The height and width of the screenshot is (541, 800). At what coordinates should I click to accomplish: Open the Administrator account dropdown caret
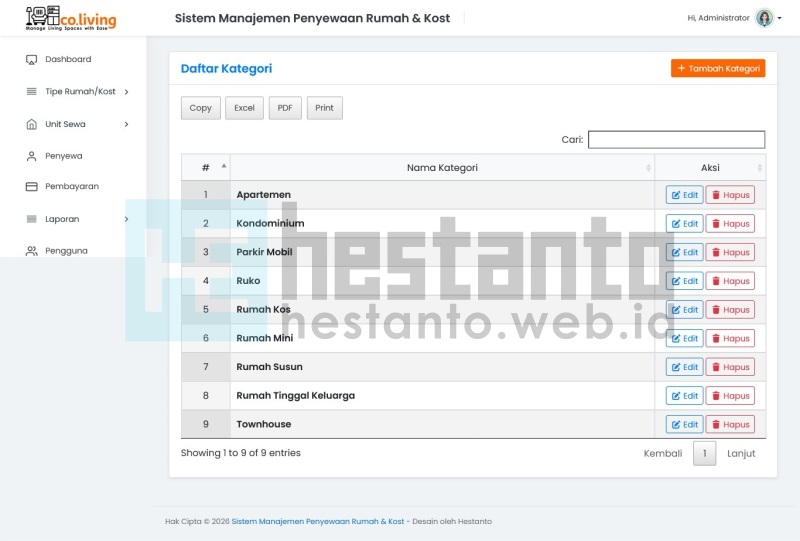pos(780,18)
